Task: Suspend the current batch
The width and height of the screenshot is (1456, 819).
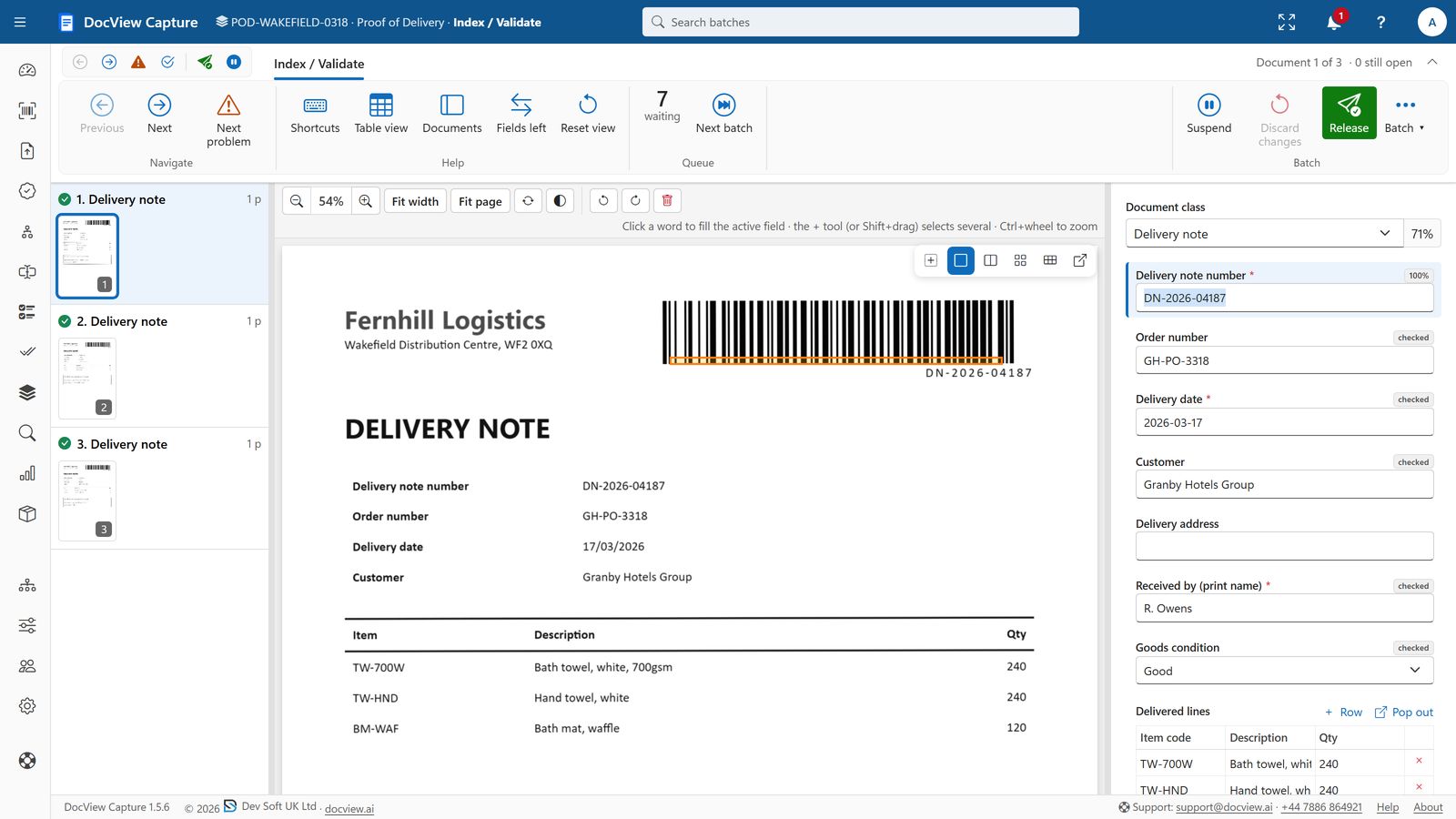Action: (1208, 114)
